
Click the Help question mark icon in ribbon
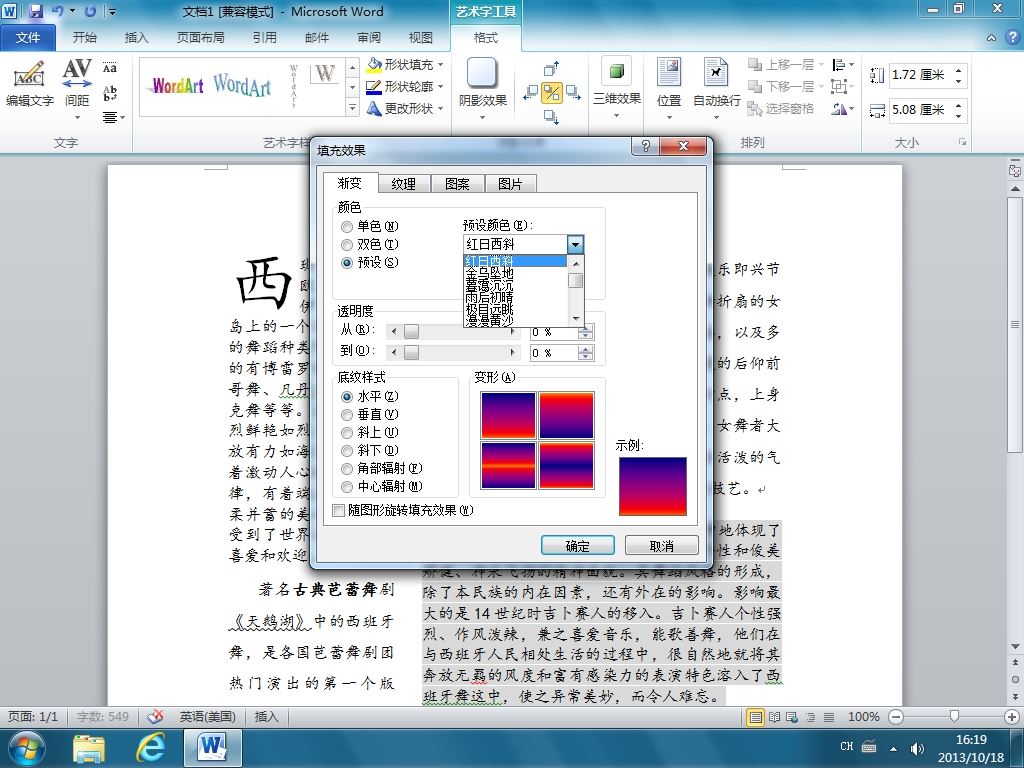[1011, 38]
